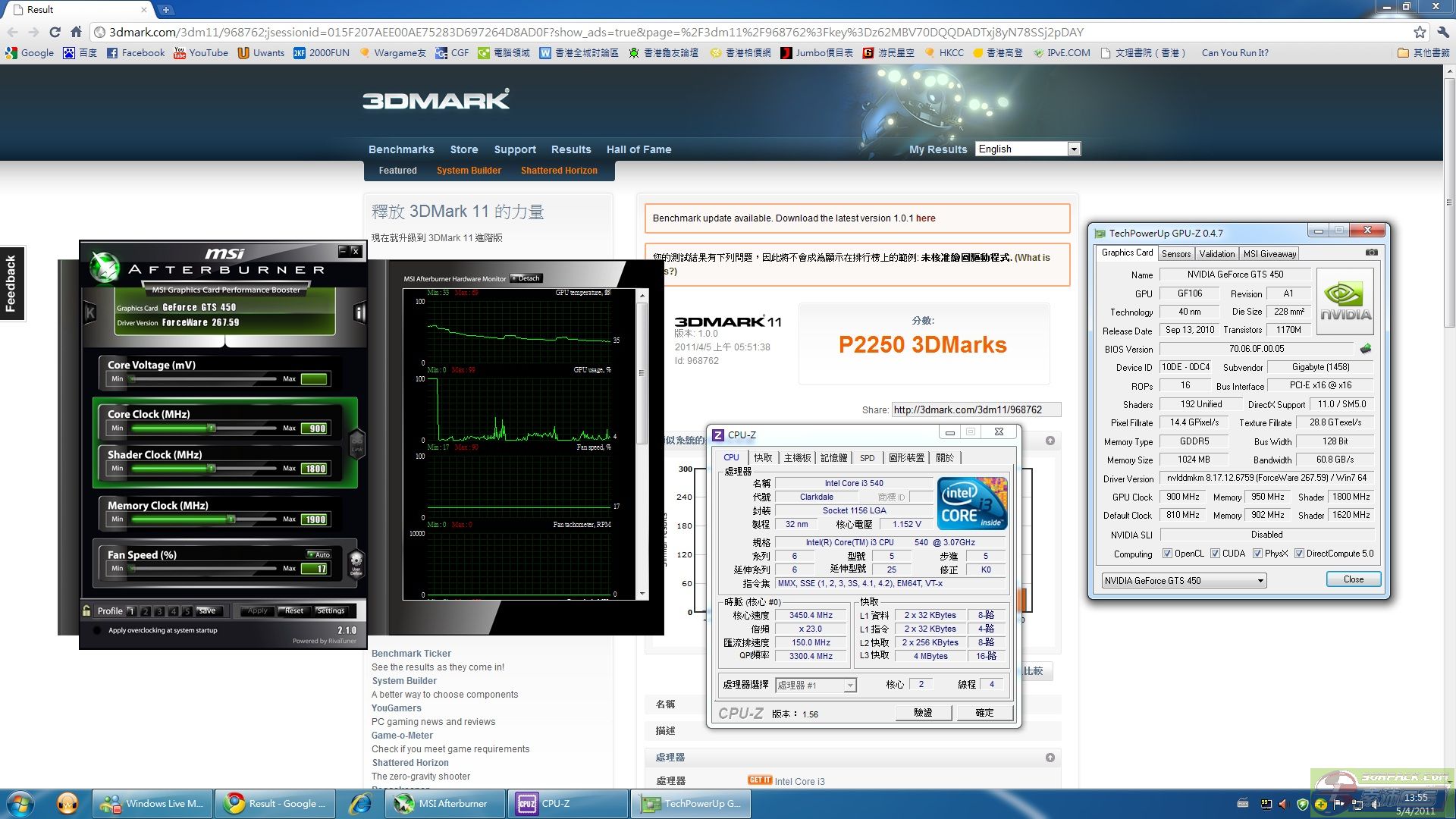The image size is (1456, 819).
Task: Click the GPU-Z screenshot camera icon
Action: (x=1371, y=253)
